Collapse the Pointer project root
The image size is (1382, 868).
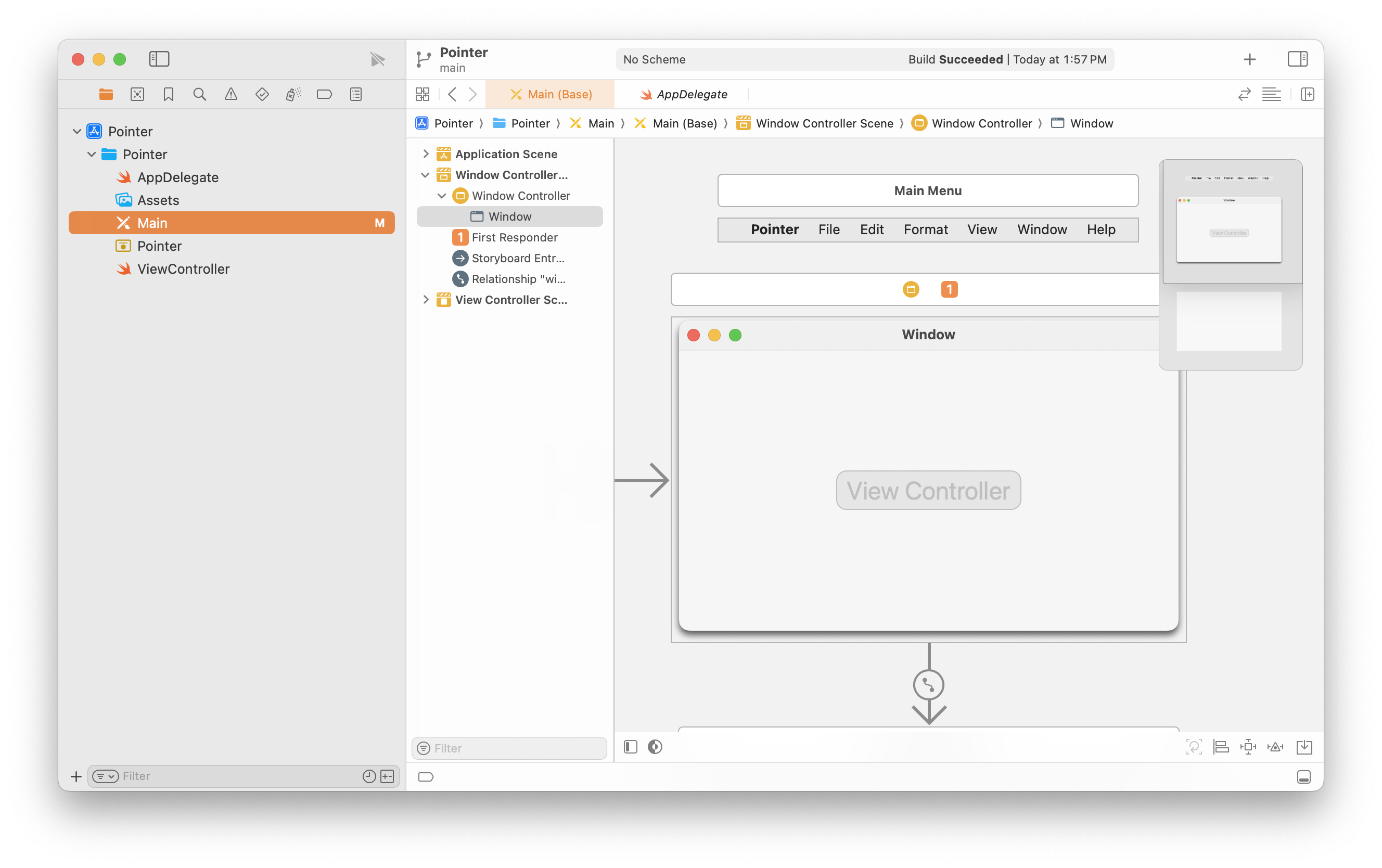click(x=77, y=132)
